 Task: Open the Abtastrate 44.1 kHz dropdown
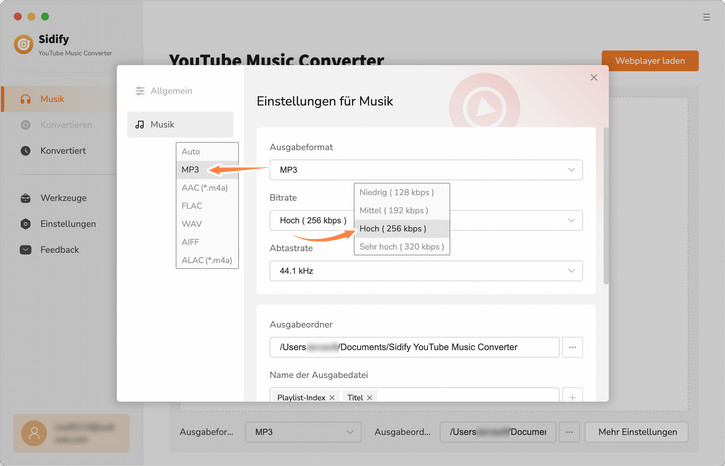pyautogui.click(x=426, y=271)
